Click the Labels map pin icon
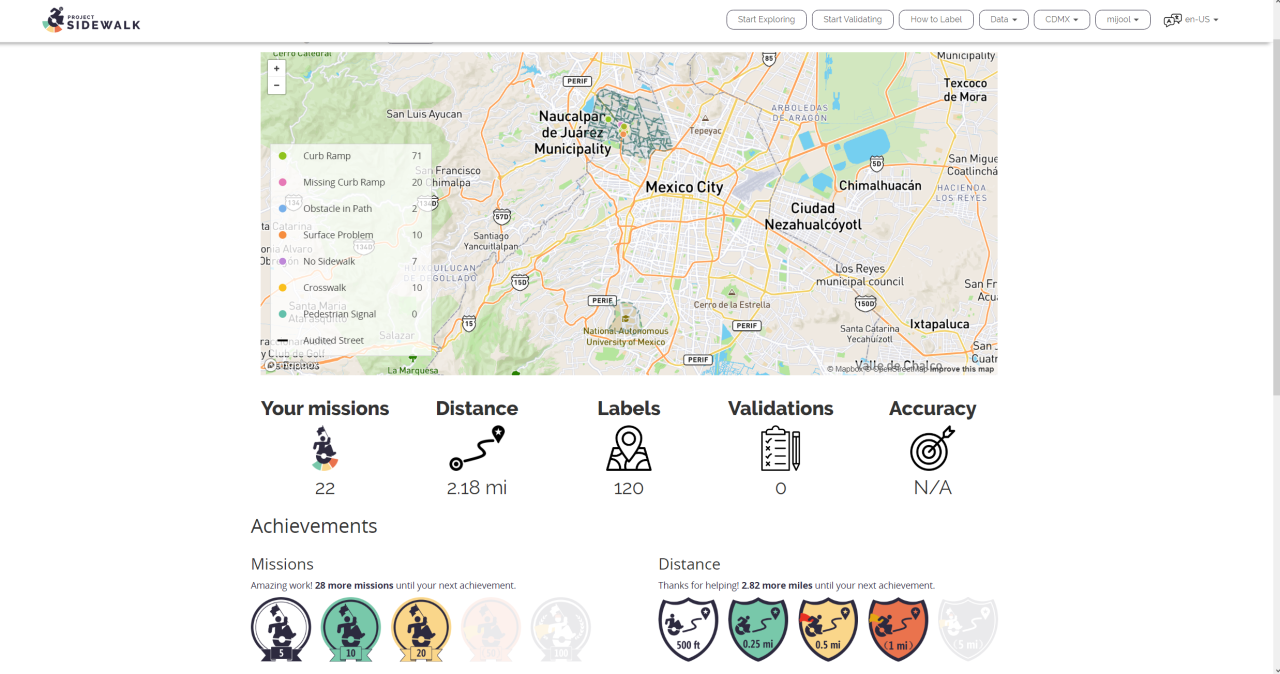This screenshot has height=674, width=1280. pyautogui.click(x=629, y=449)
